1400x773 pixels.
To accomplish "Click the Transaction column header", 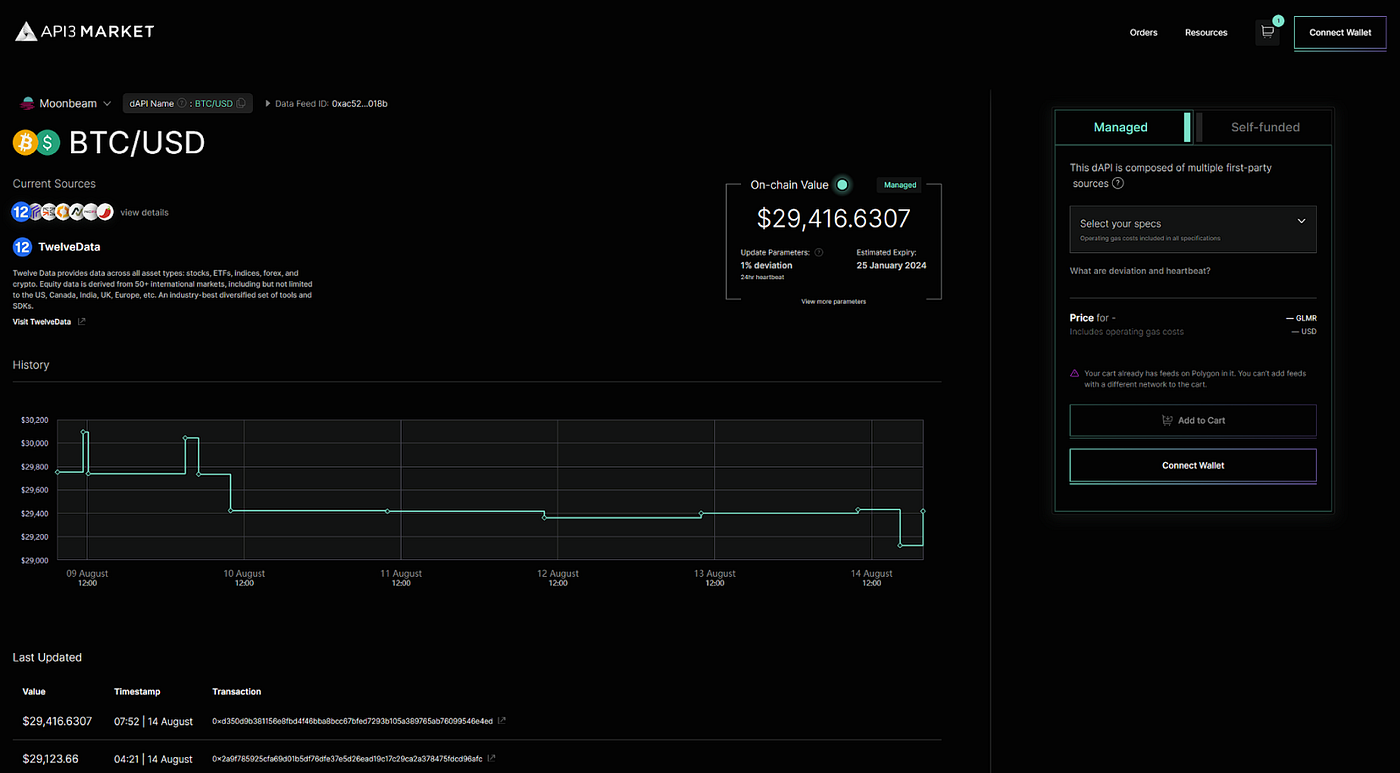I will coord(237,692).
